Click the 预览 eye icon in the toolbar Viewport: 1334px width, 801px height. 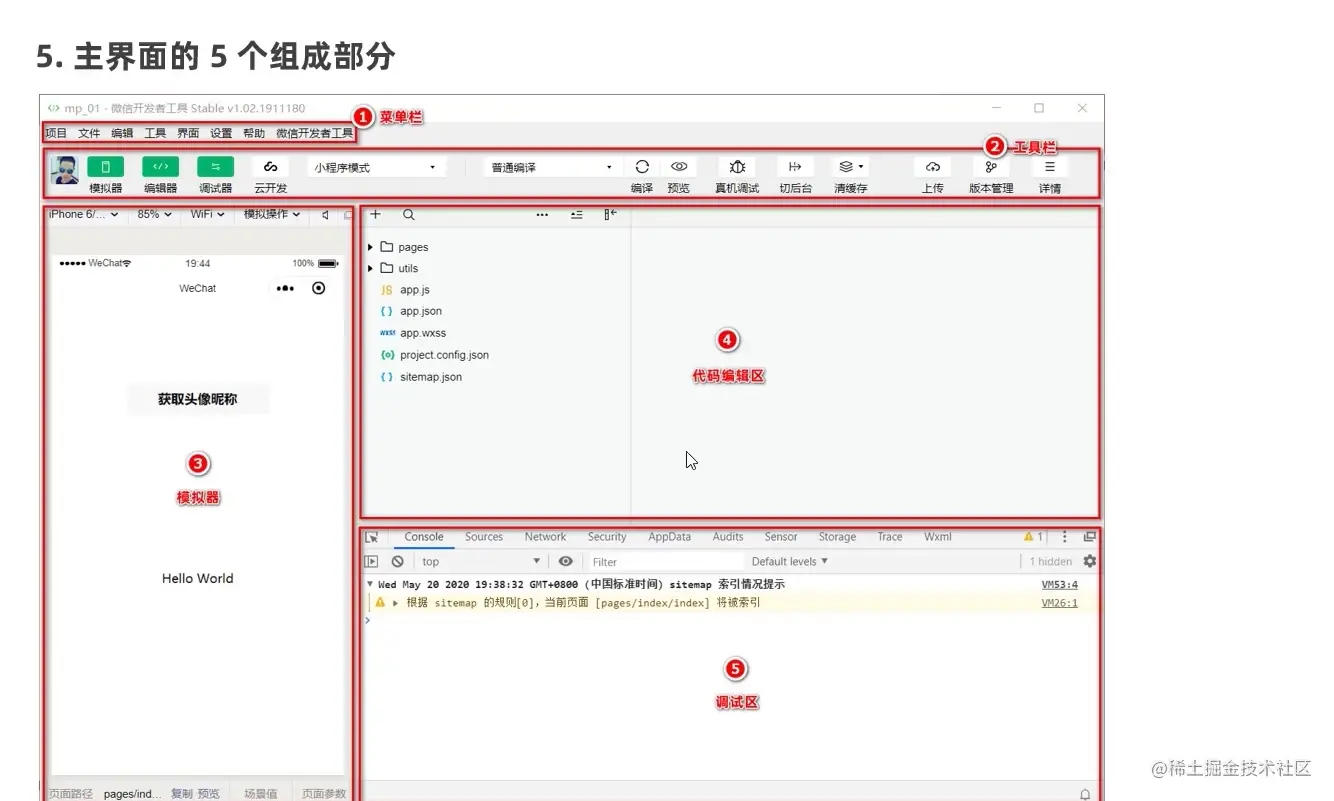[679, 167]
